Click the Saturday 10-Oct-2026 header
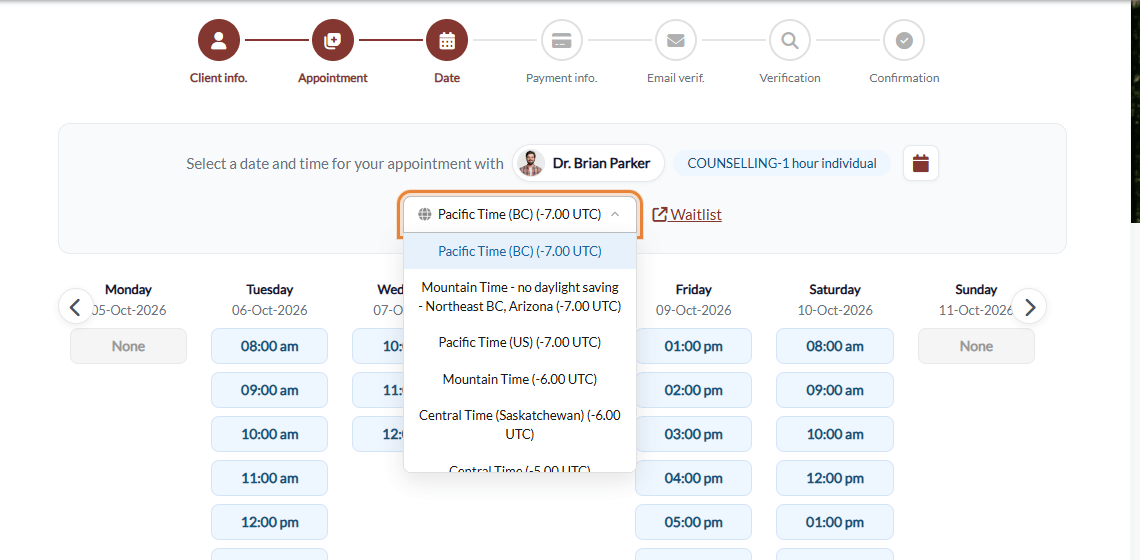 click(x=835, y=300)
